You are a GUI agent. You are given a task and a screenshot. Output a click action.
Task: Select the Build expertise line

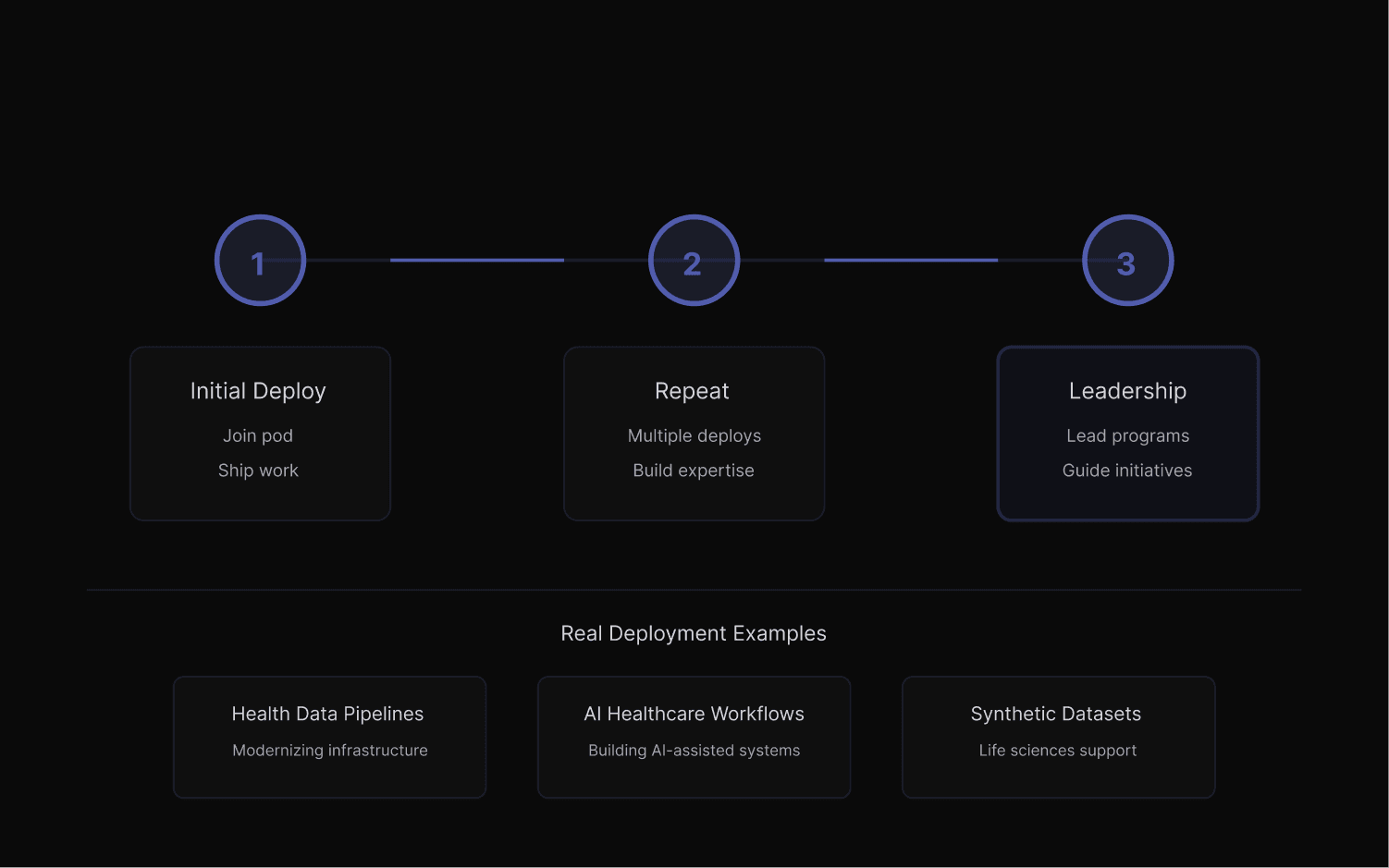coord(694,471)
